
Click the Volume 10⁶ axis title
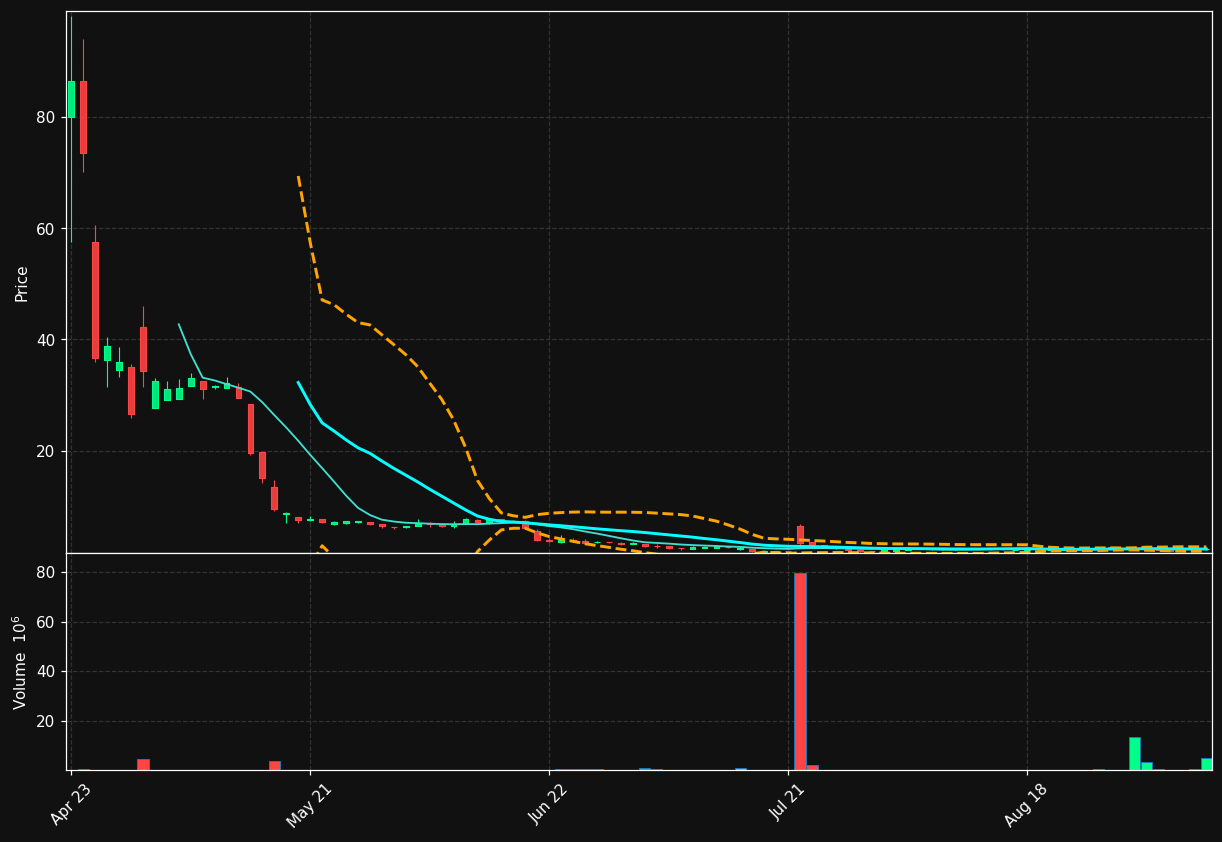point(21,662)
